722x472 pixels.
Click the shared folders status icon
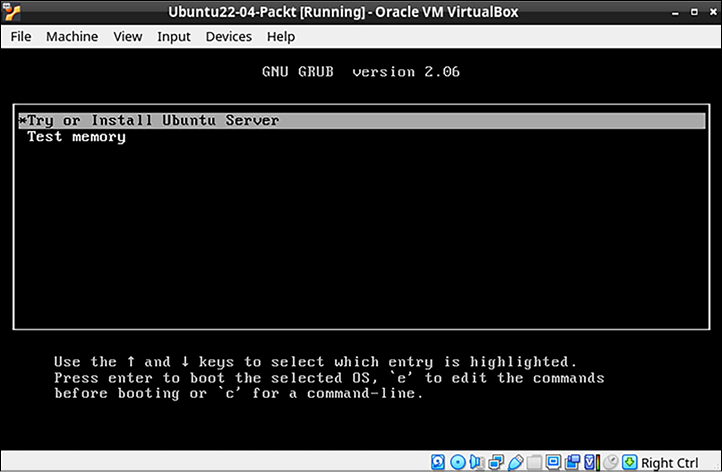(x=534, y=462)
